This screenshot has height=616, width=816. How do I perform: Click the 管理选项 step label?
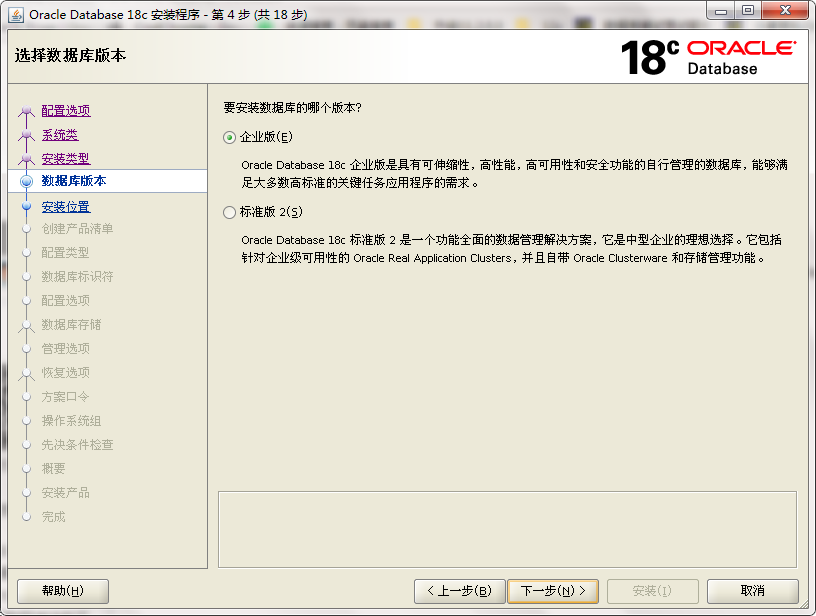pos(66,349)
